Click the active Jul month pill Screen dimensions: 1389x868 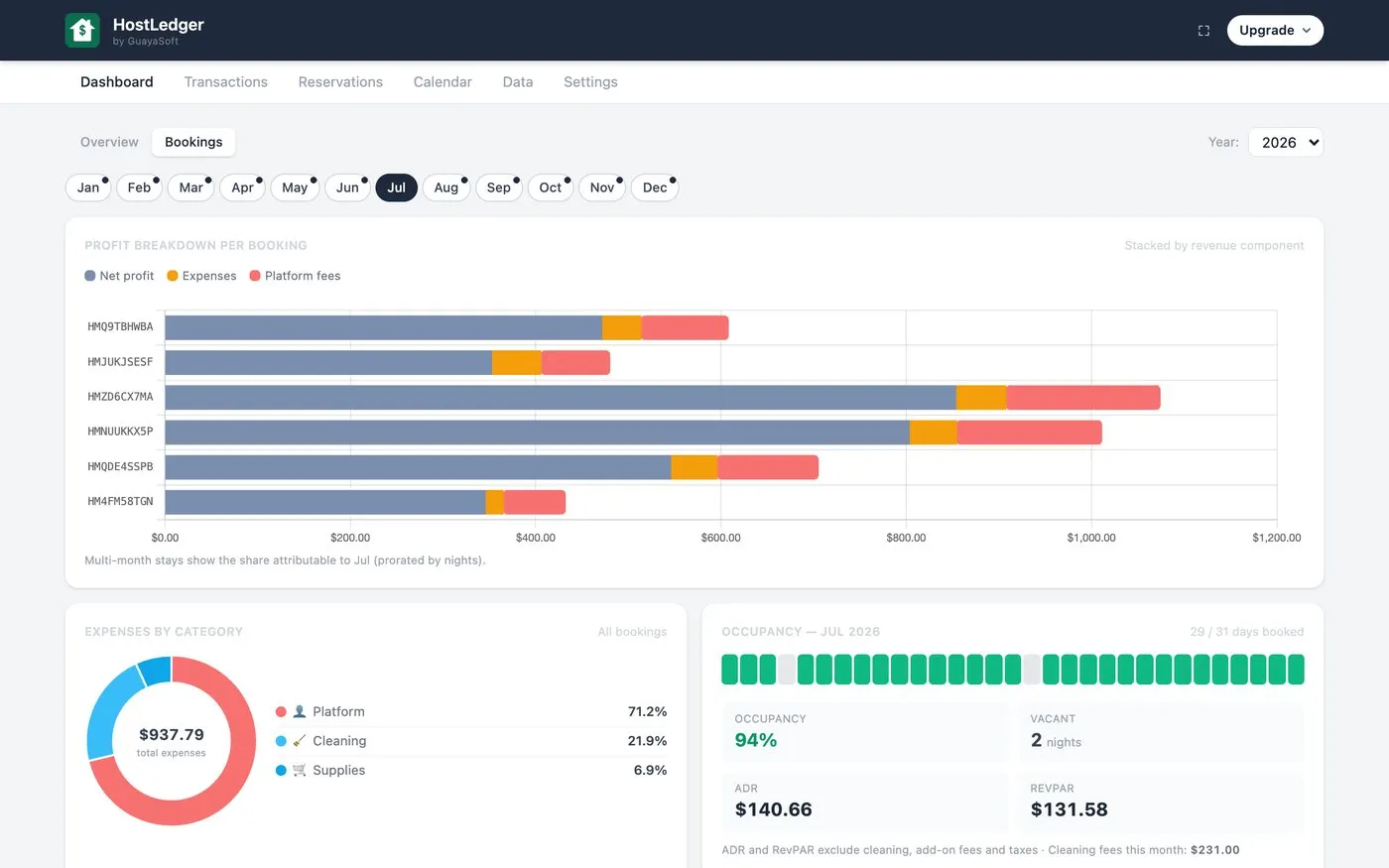click(397, 187)
